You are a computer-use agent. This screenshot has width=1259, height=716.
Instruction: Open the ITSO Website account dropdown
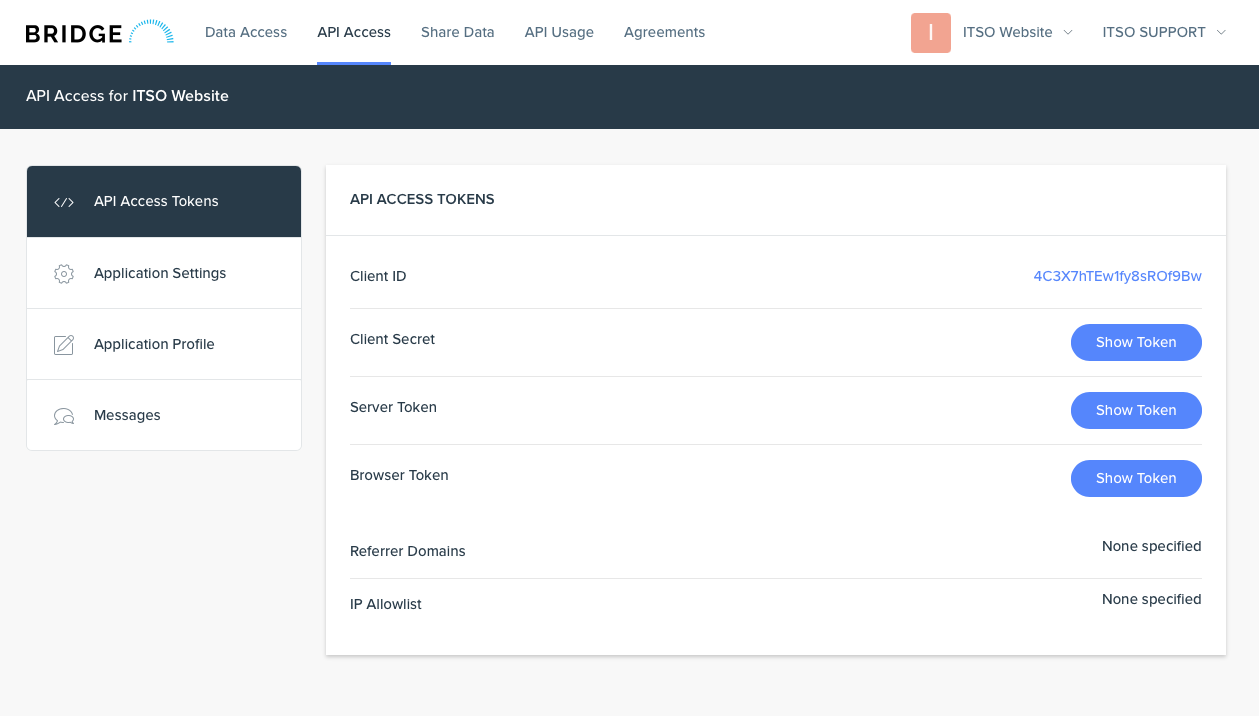click(x=1008, y=32)
